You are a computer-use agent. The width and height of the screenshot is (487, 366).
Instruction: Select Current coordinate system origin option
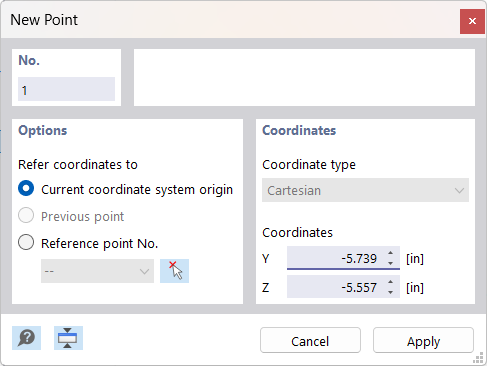click(26, 188)
